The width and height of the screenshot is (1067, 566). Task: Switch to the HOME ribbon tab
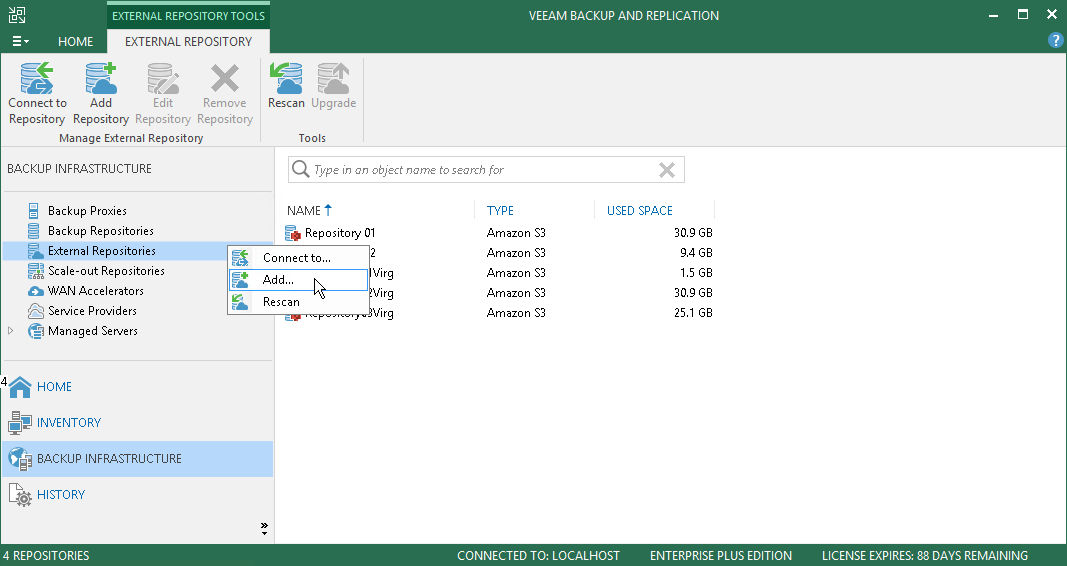[x=76, y=41]
